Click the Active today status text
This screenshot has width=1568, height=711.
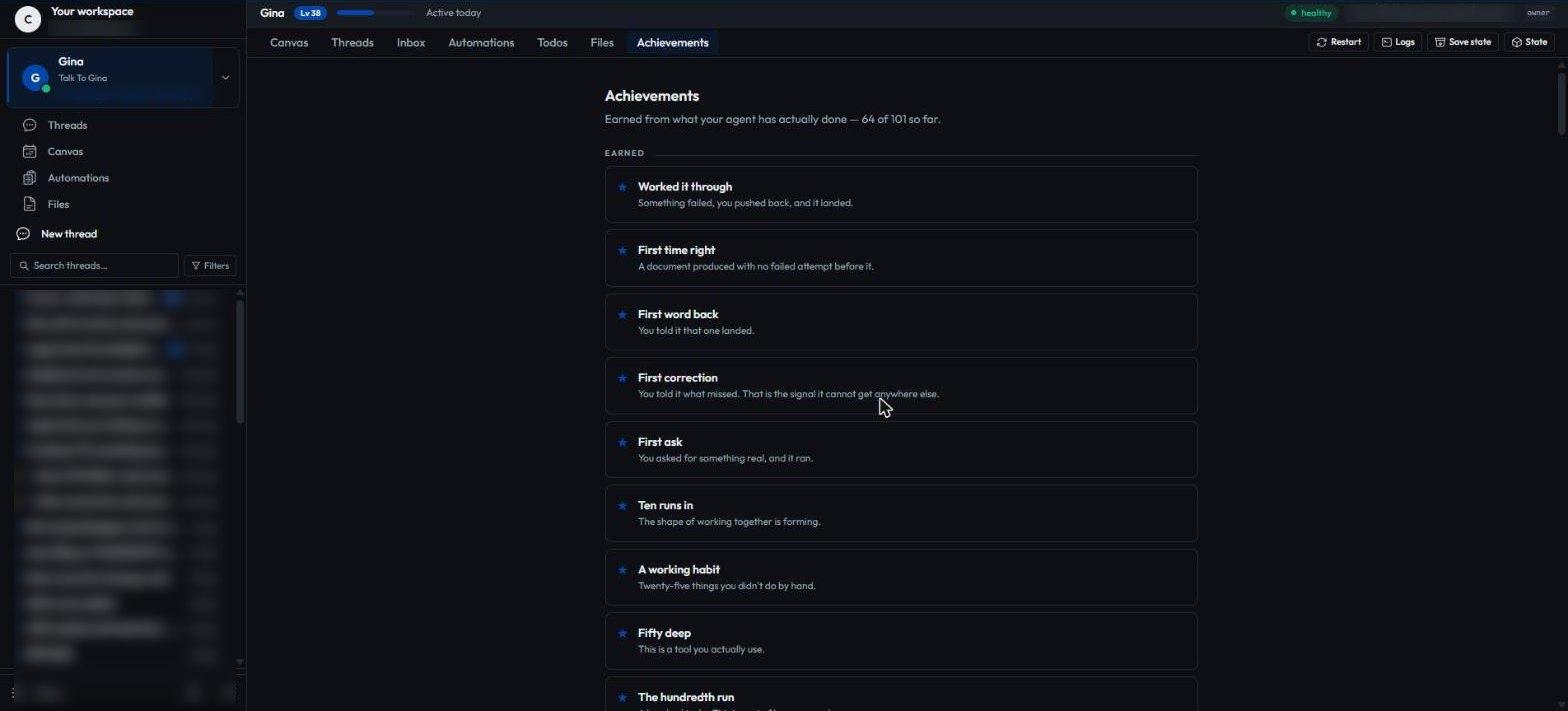tap(453, 13)
